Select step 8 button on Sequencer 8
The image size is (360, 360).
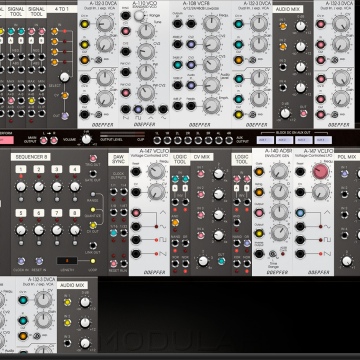click(x=75, y=213)
